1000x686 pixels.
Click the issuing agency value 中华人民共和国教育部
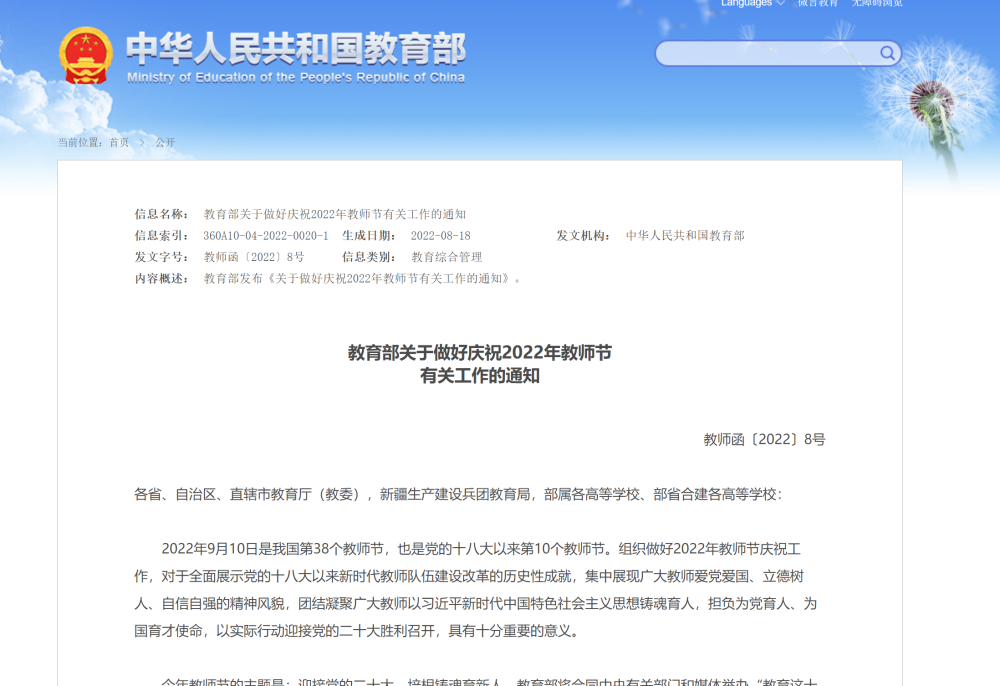click(685, 236)
